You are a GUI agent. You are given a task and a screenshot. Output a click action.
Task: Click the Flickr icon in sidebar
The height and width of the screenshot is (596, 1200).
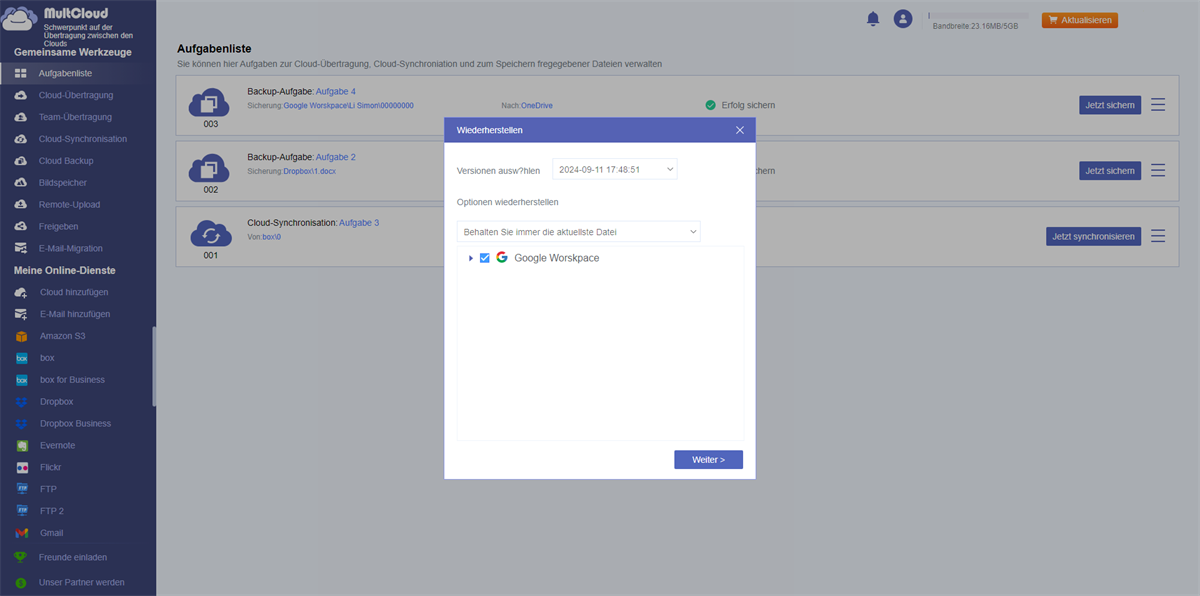pos(21,468)
